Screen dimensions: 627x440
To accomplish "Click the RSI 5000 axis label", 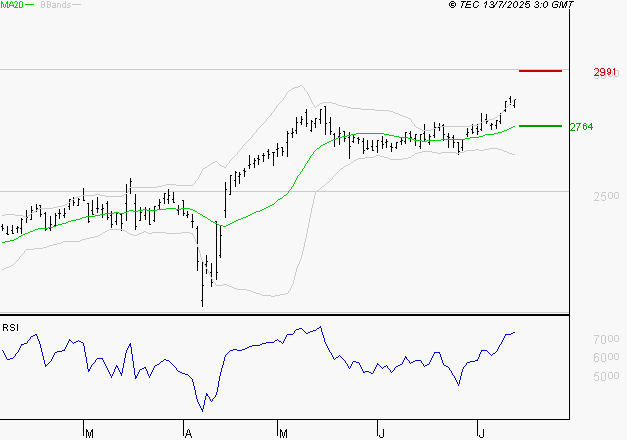I will (x=606, y=376).
